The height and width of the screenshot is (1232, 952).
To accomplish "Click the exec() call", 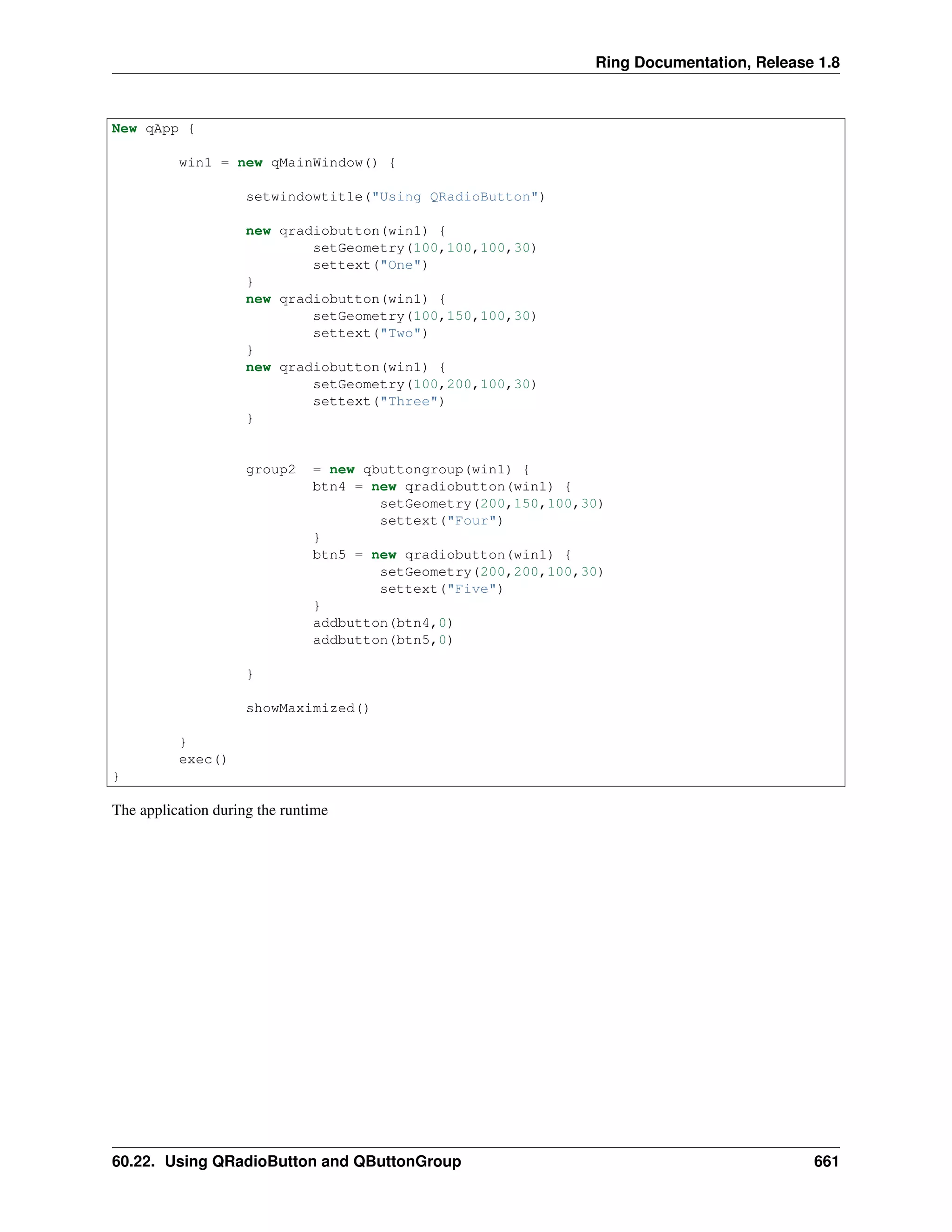I will click(x=203, y=760).
